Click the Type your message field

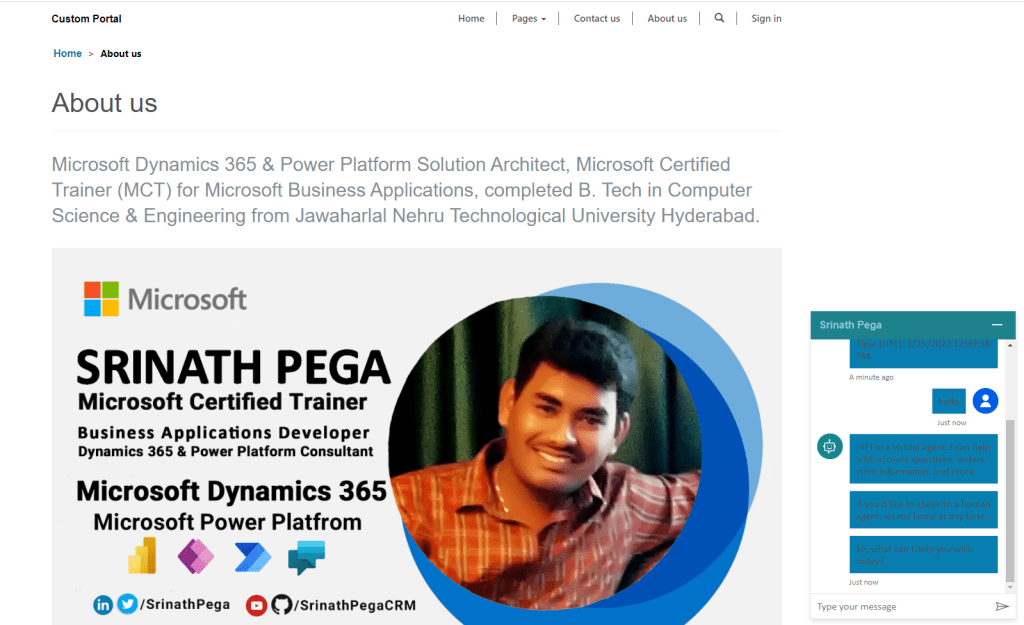pos(900,607)
